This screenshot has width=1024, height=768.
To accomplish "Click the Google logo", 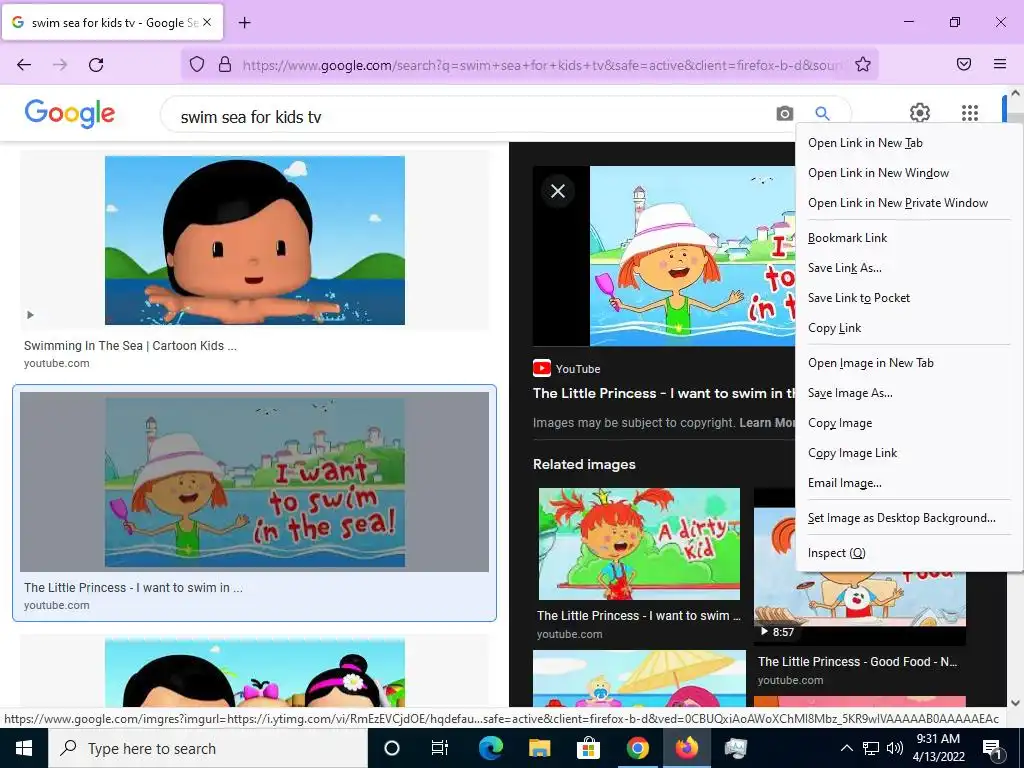I will pyautogui.click(x=70, y=114).
